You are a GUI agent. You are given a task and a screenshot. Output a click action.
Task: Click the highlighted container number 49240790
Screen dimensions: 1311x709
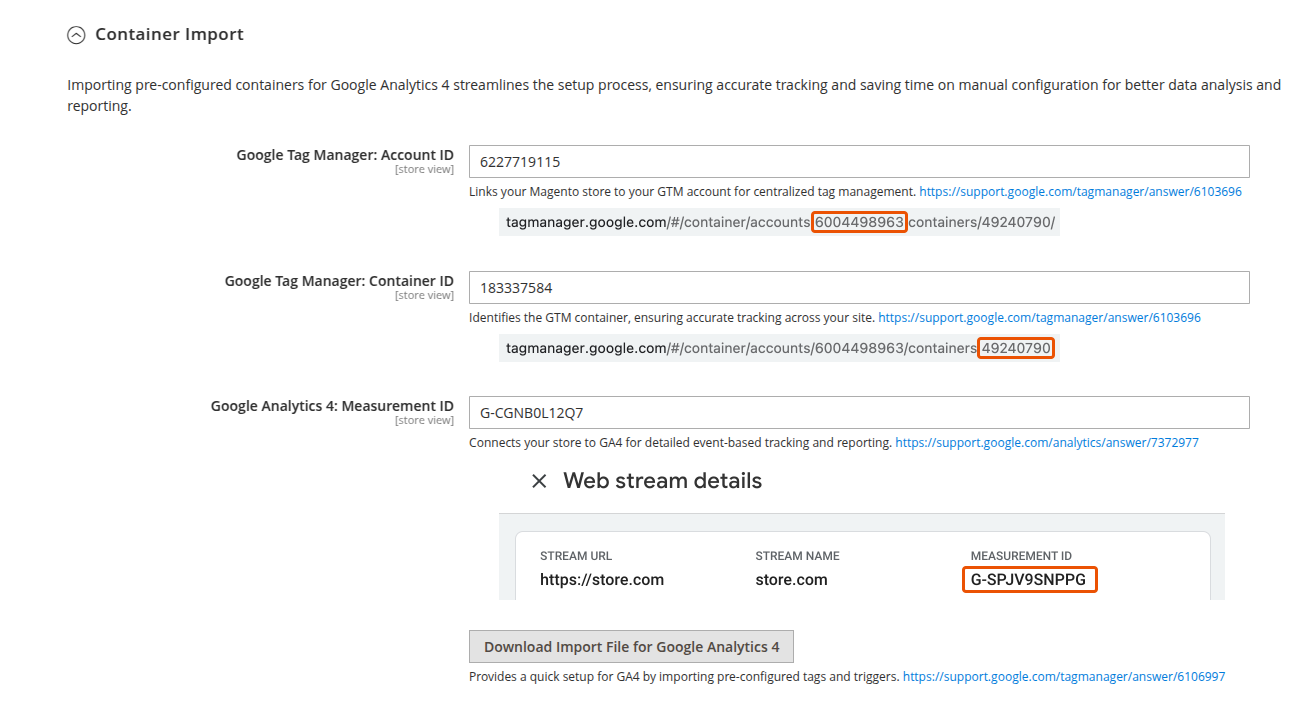(x=1015, y=349)
